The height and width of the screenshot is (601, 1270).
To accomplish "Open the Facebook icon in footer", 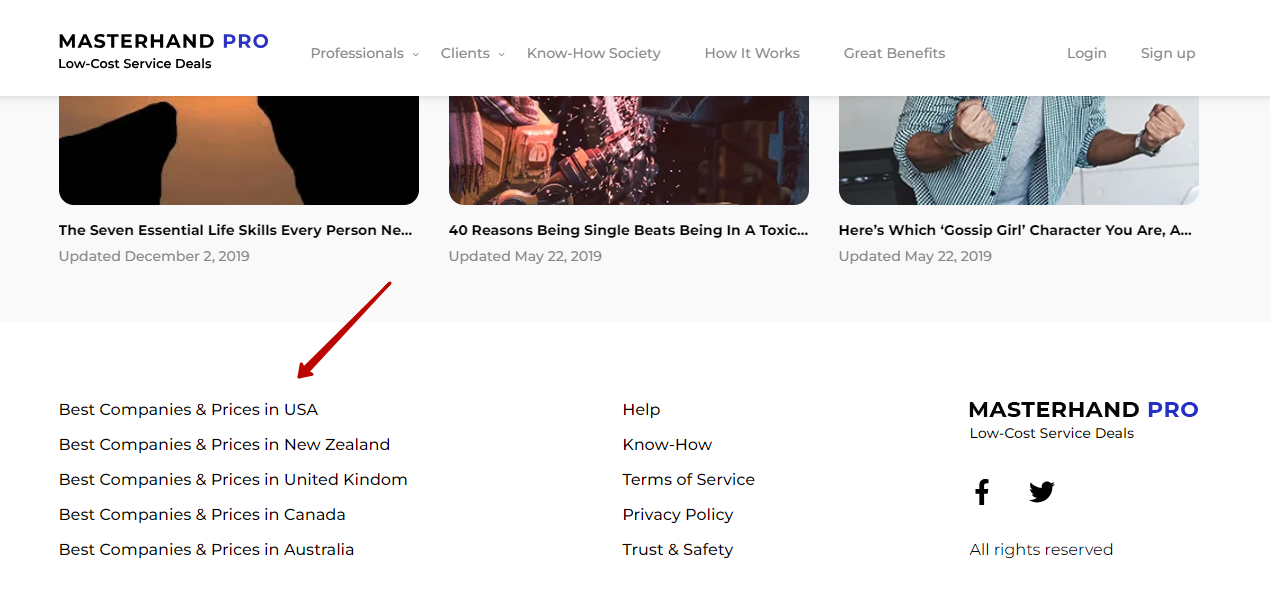I will tap(982, 492).
